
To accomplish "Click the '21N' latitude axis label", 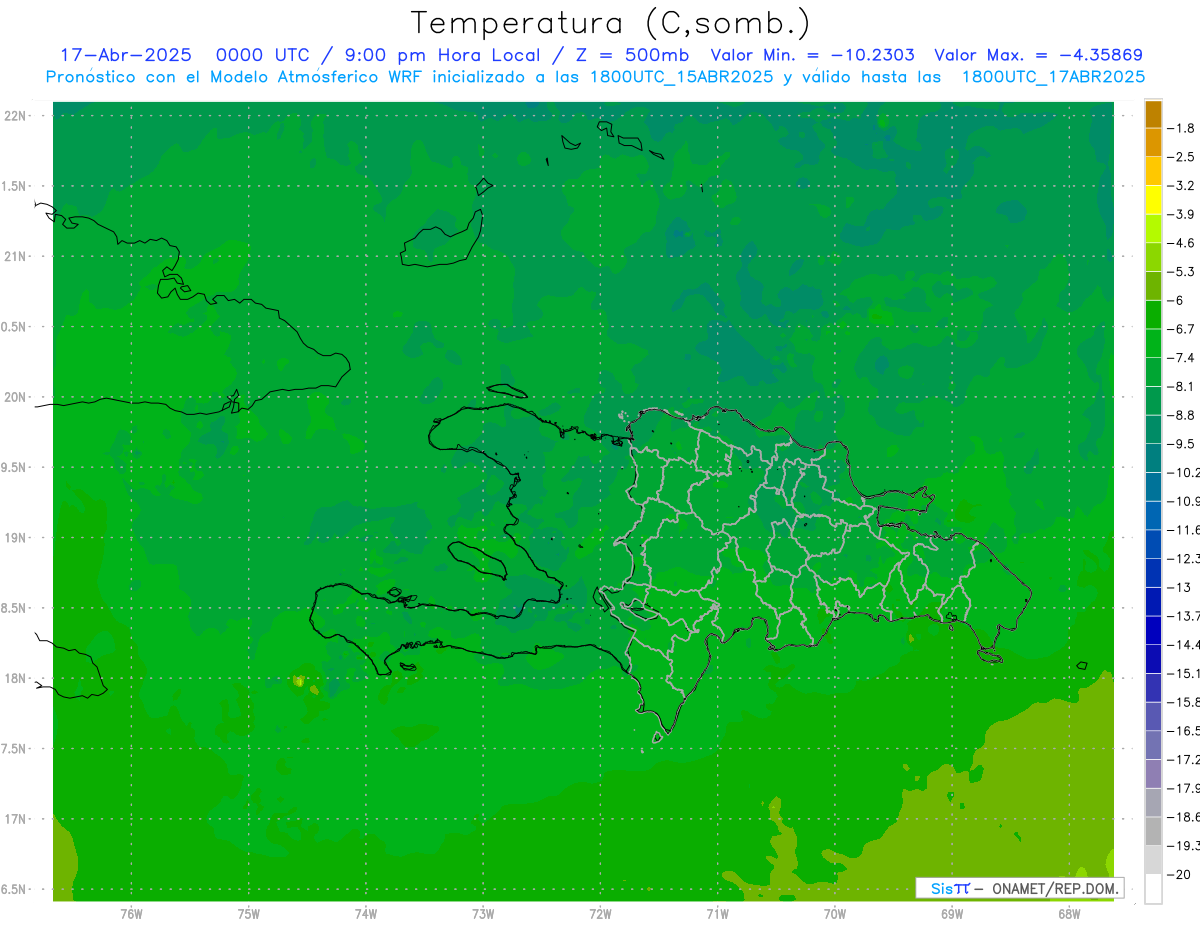I will 16,256.
